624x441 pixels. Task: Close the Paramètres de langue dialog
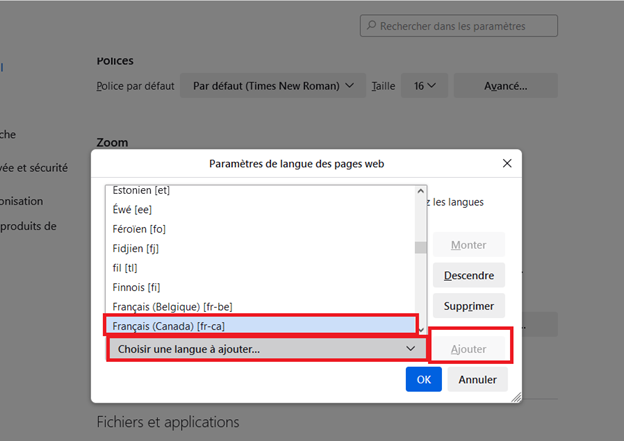point(507,163)
